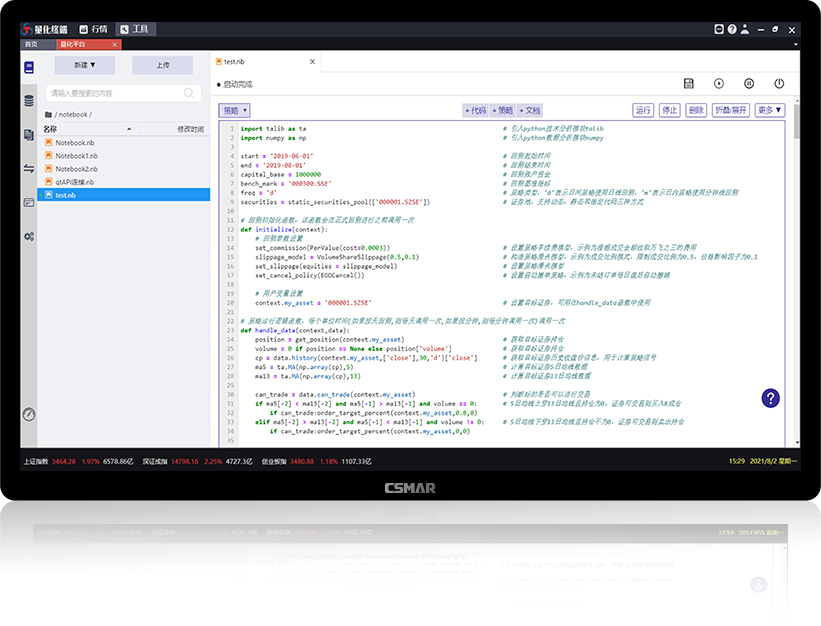The height and width of the screenshot is (626, 821).
Task: Expand the 策略 cell type dropdown
Action: tap(234, 110)
